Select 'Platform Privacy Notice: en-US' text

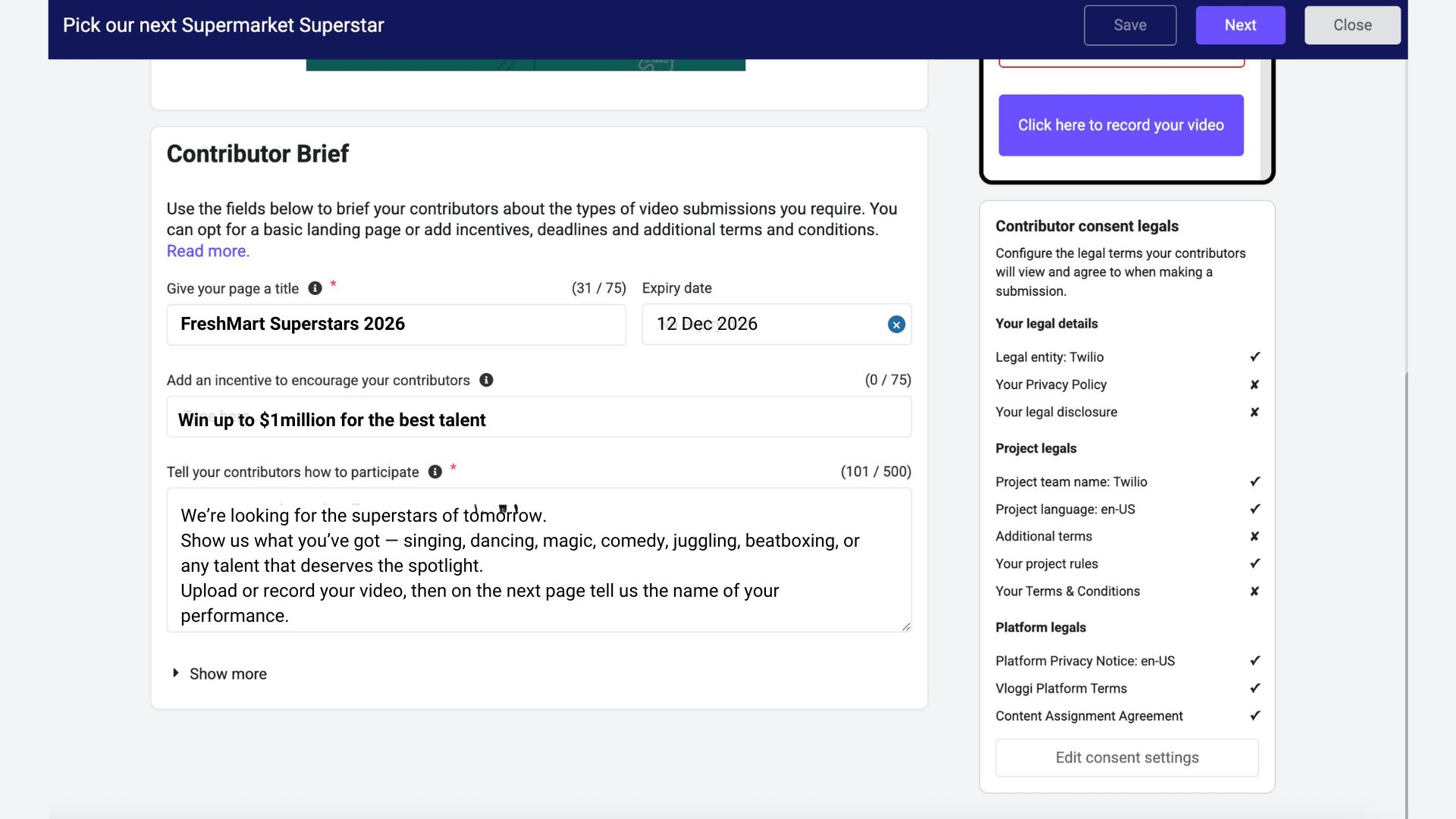(x=1085, y=661)
